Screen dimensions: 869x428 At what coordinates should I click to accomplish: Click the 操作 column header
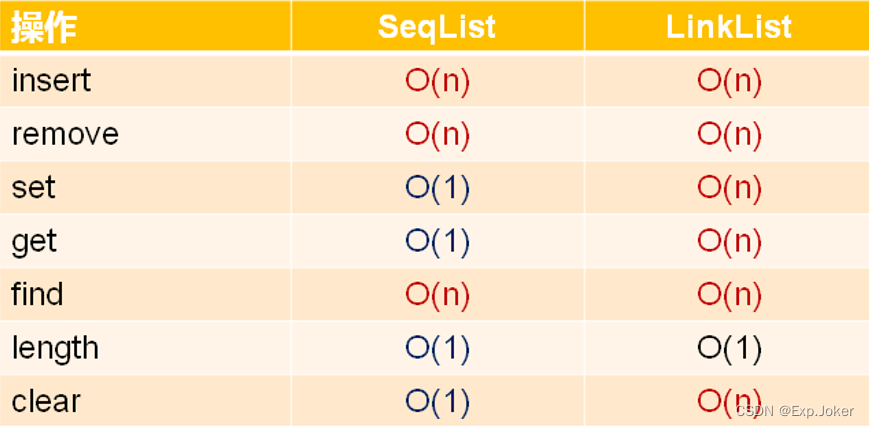[x=44, y=27]
